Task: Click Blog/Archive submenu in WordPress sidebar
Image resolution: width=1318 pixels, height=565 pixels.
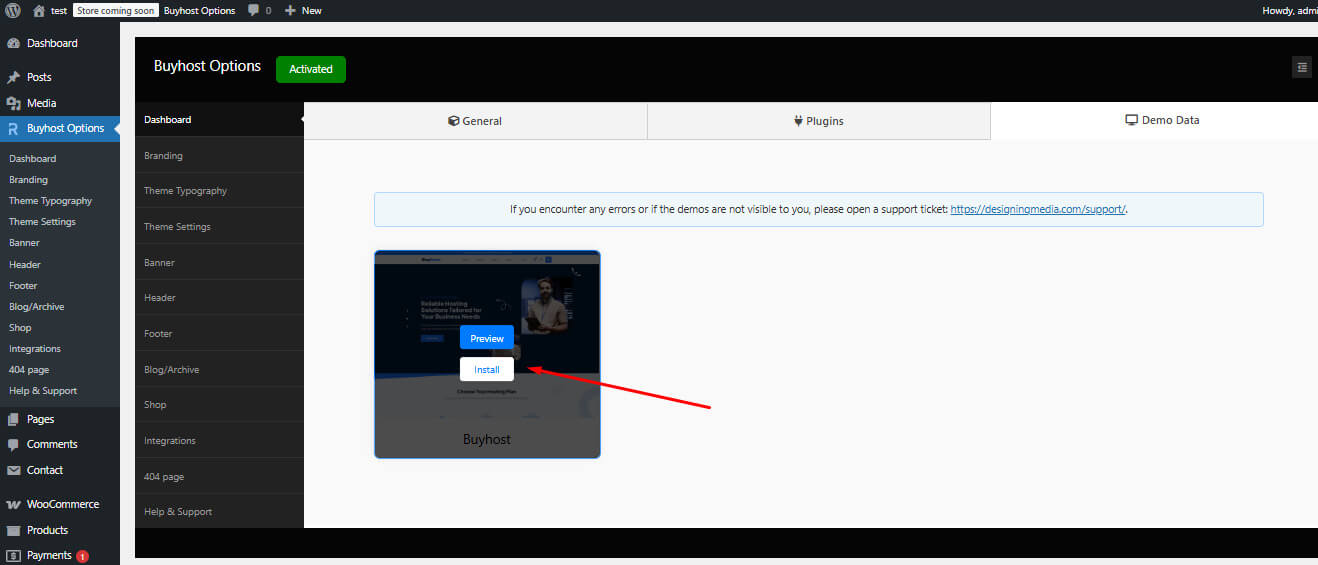Action: point(36,306)
